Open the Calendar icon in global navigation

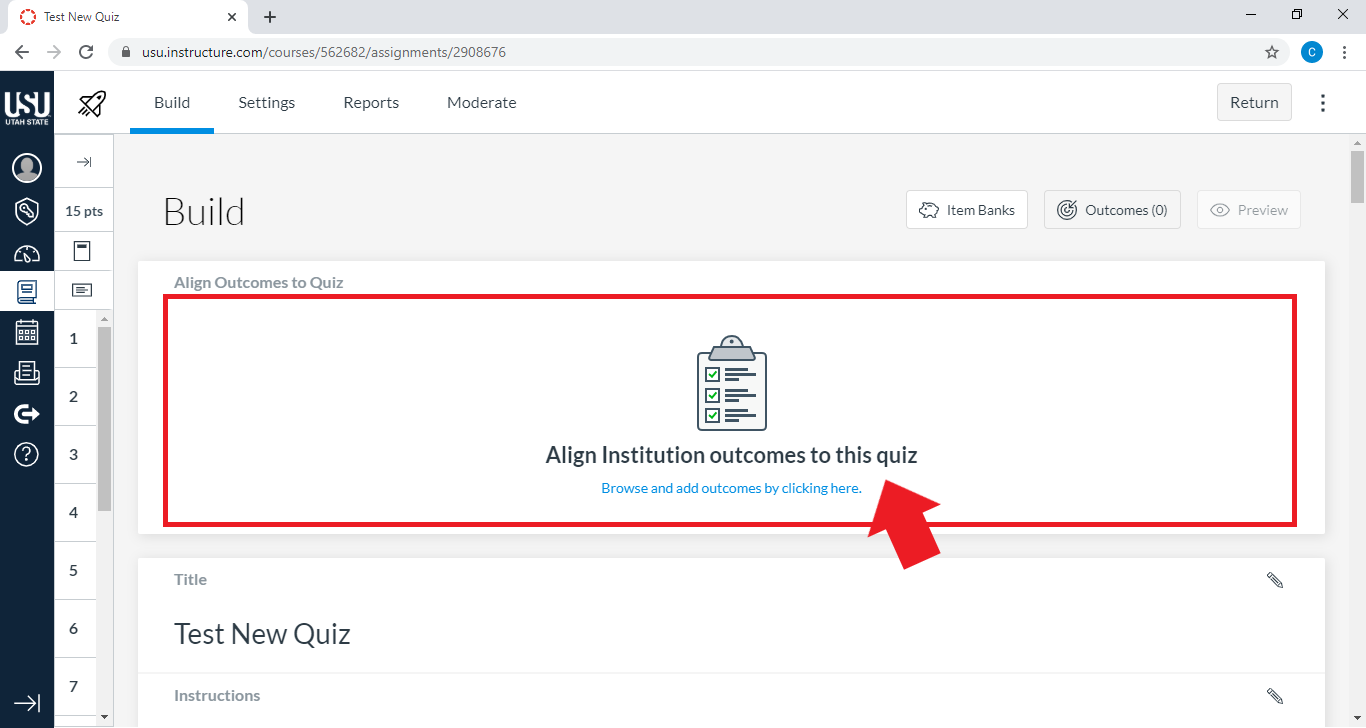27,332
